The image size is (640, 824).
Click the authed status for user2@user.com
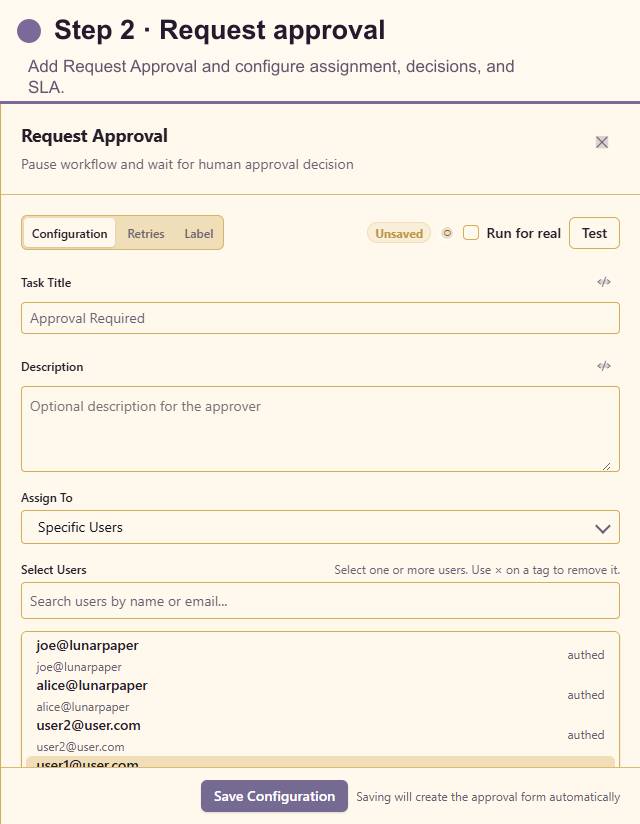point(586,735)
